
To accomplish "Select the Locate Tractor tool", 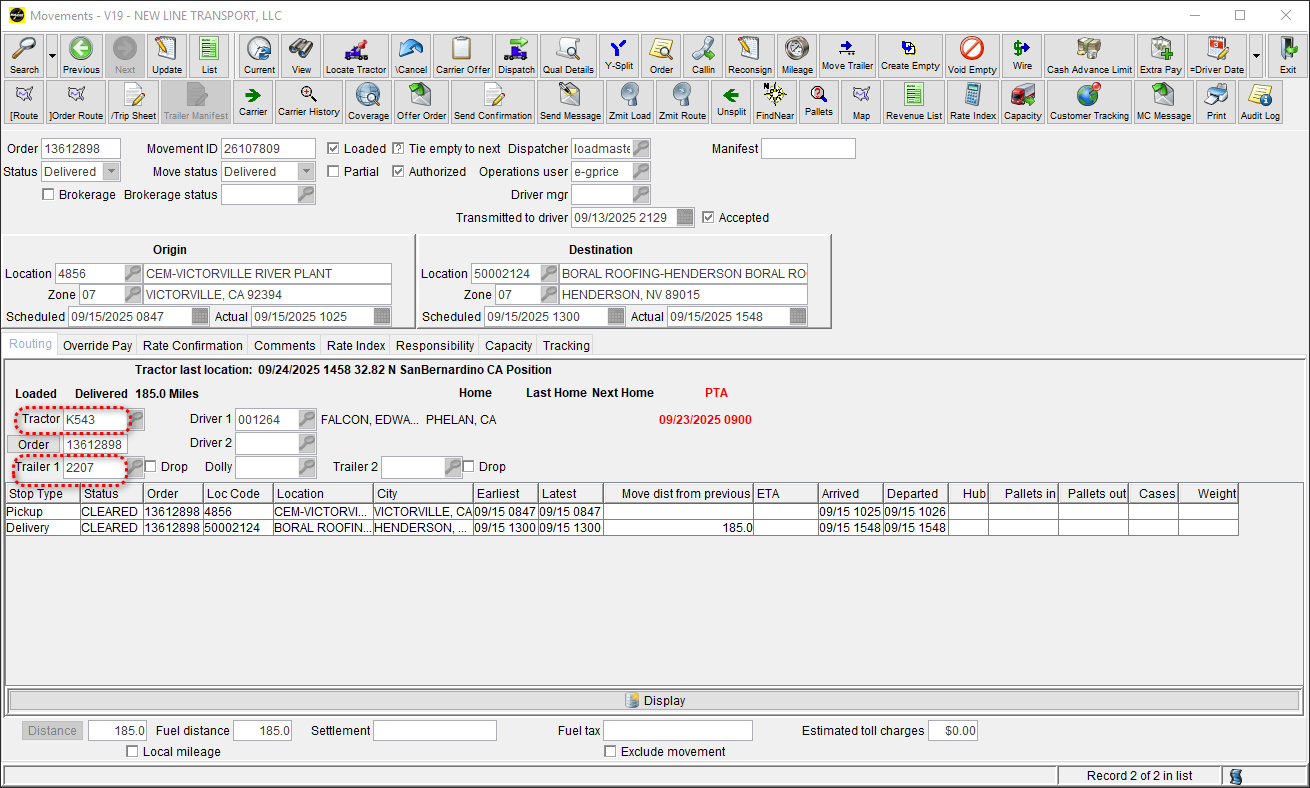I will pos(355,55).
